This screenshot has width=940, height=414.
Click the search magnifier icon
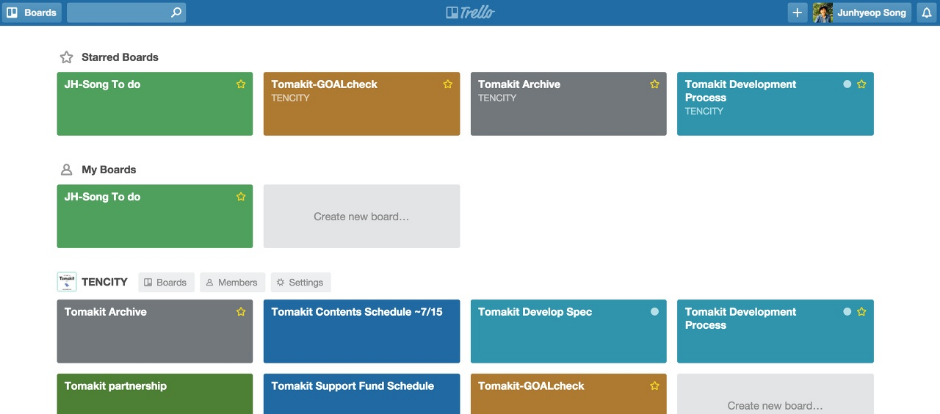point(176,13)
